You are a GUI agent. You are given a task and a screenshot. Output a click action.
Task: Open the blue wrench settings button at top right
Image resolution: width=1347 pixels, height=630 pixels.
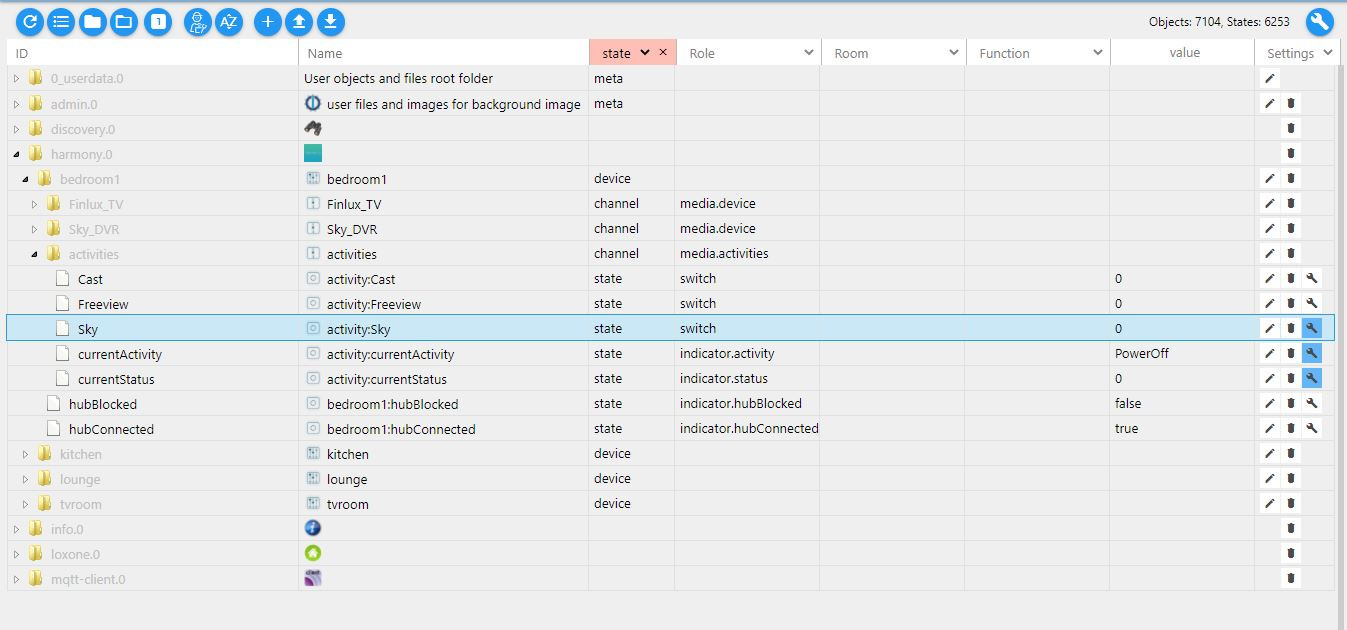click(x=1319, y=21)
